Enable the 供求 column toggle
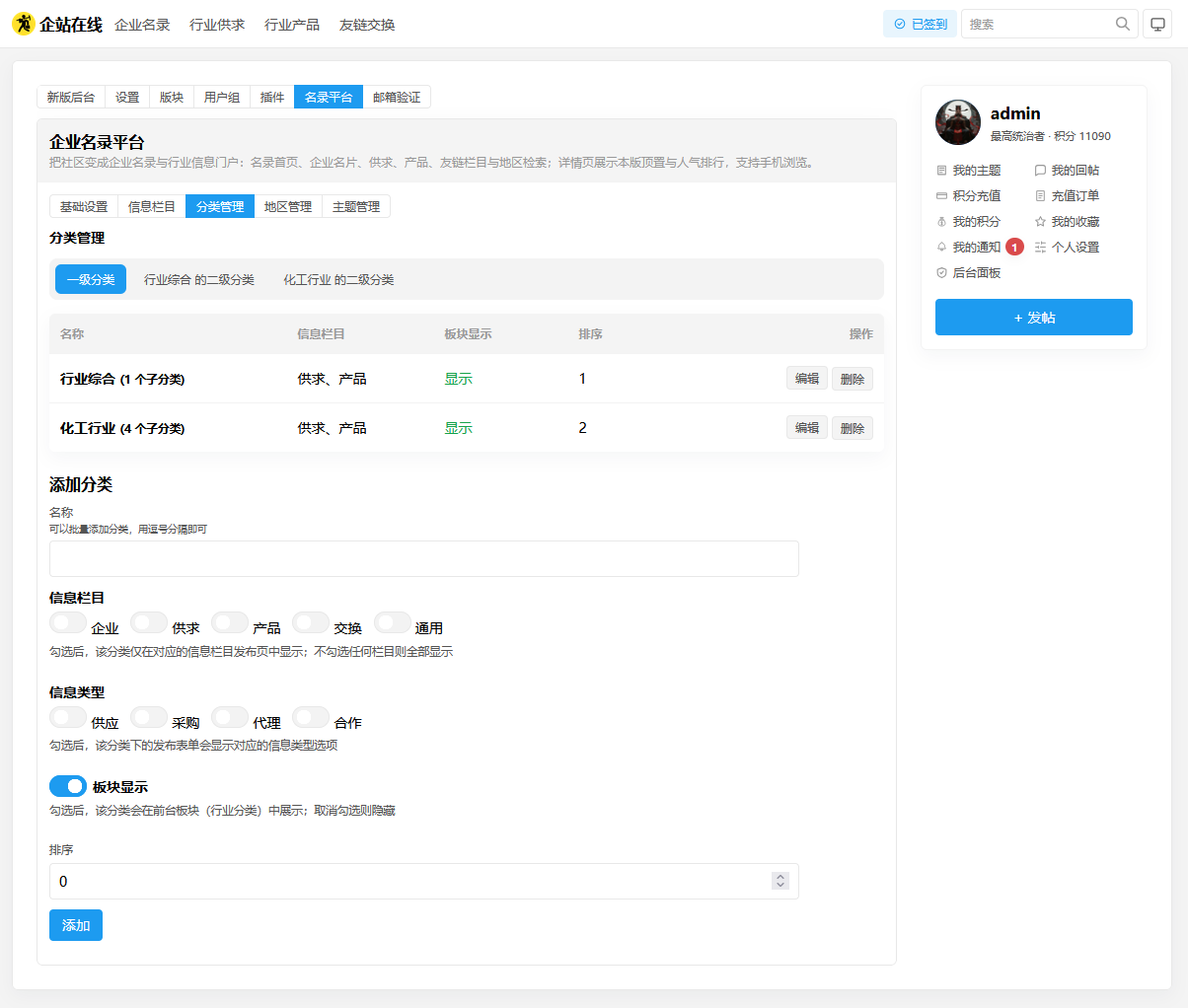 pos(149,622)
